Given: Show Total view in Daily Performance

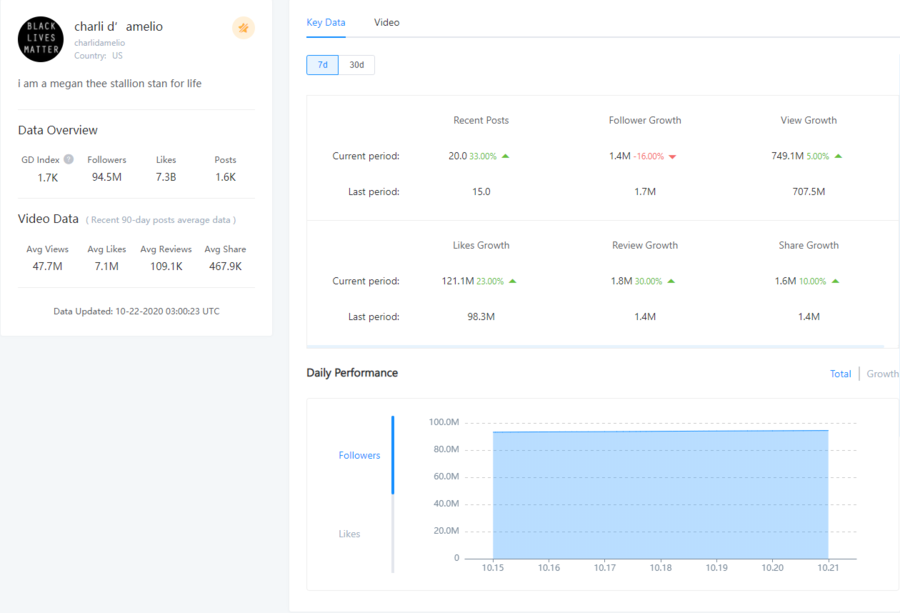Looking at the screenshot, I should pos(840,374).
